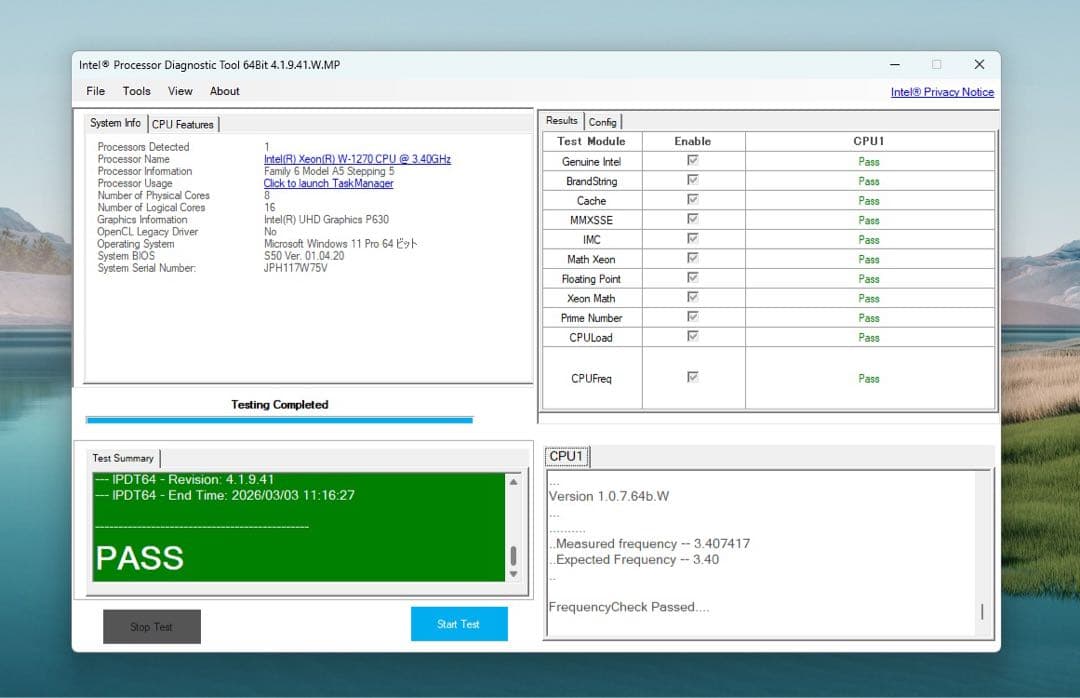Click the Enable column header
1080x698 pixels.
pyautogui.click(x=693, y=141)
